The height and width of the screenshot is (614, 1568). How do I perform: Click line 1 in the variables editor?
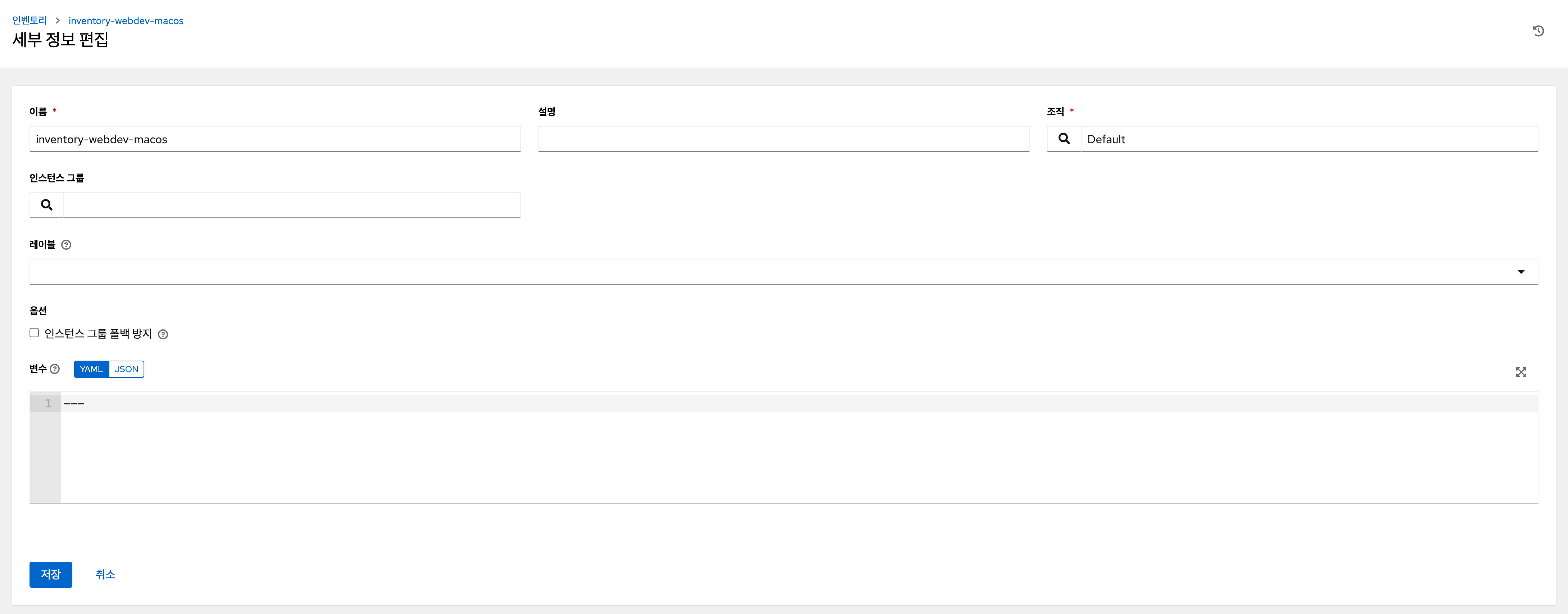(799, 403)
